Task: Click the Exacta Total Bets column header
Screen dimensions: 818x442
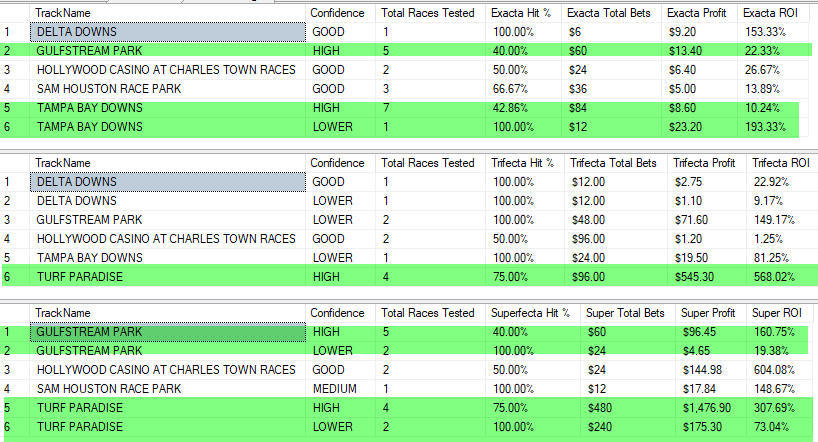Action: tap(611, 13)
